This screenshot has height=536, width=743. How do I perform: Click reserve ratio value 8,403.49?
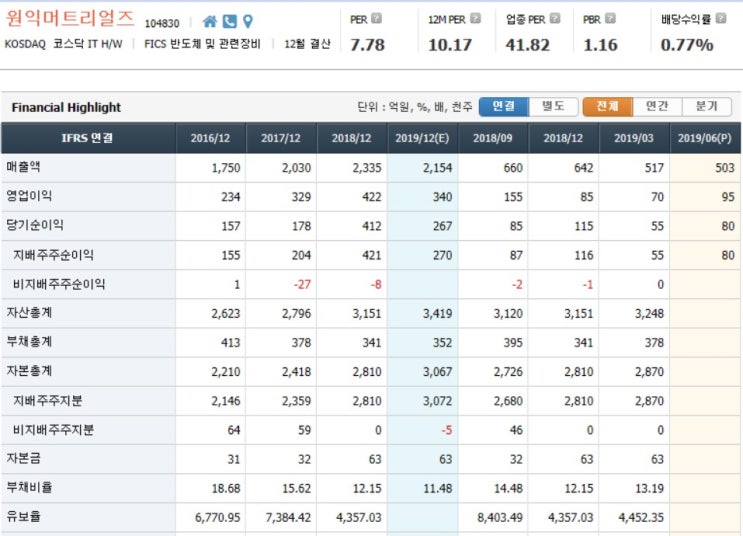500,517
